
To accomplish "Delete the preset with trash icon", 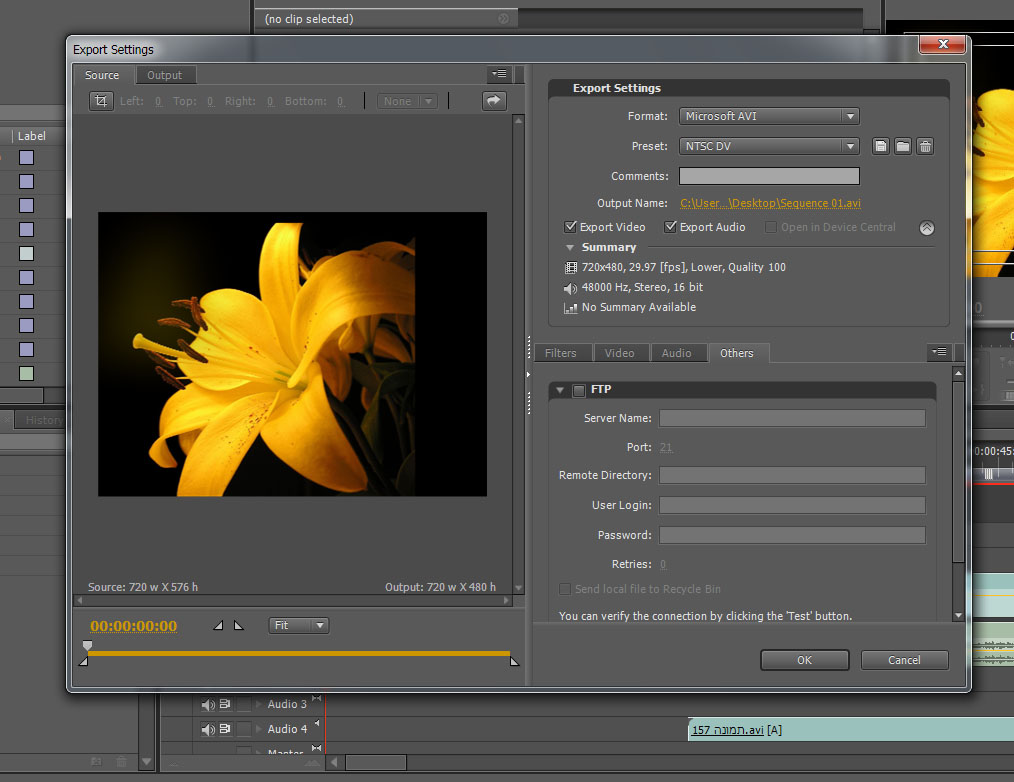I will pos(925,146).
